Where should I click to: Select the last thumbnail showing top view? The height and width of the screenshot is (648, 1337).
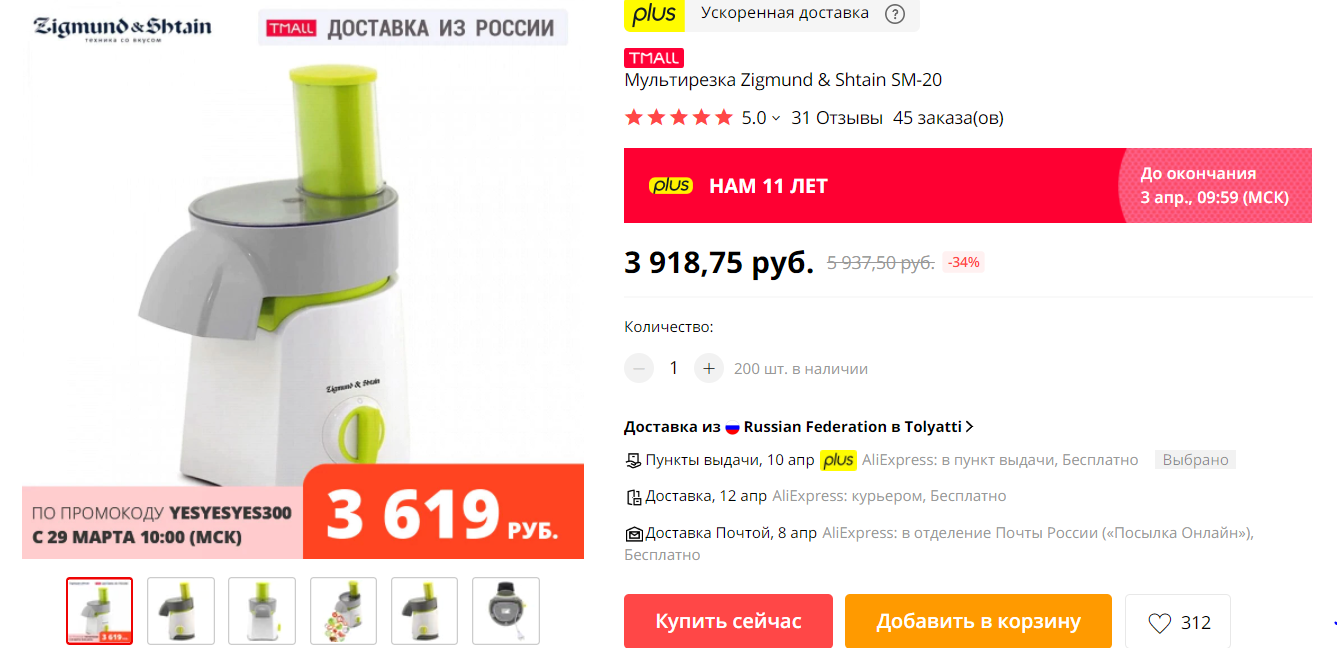coord(505,610)
